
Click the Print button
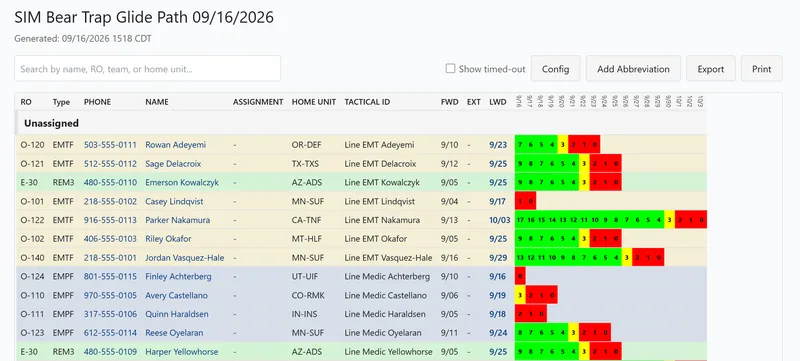(x=761, y=68)
